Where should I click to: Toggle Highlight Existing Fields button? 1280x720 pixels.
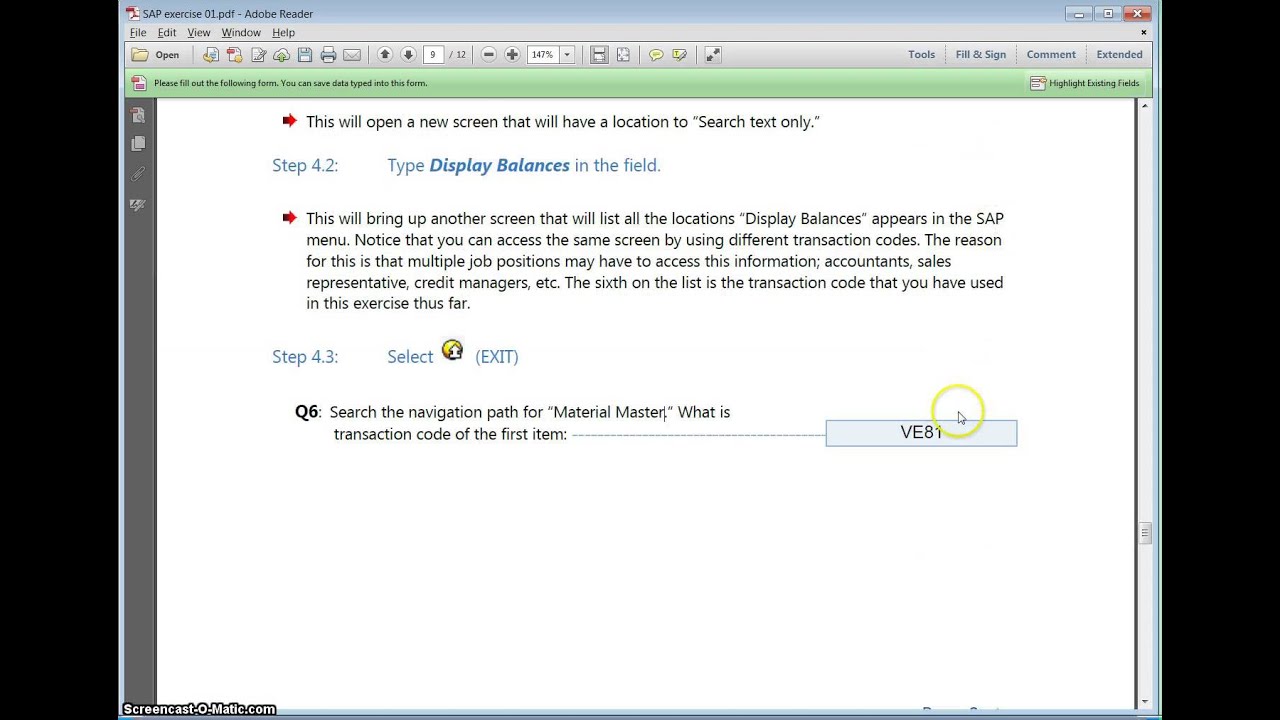pyautogui.click(x=1085, y=83)
